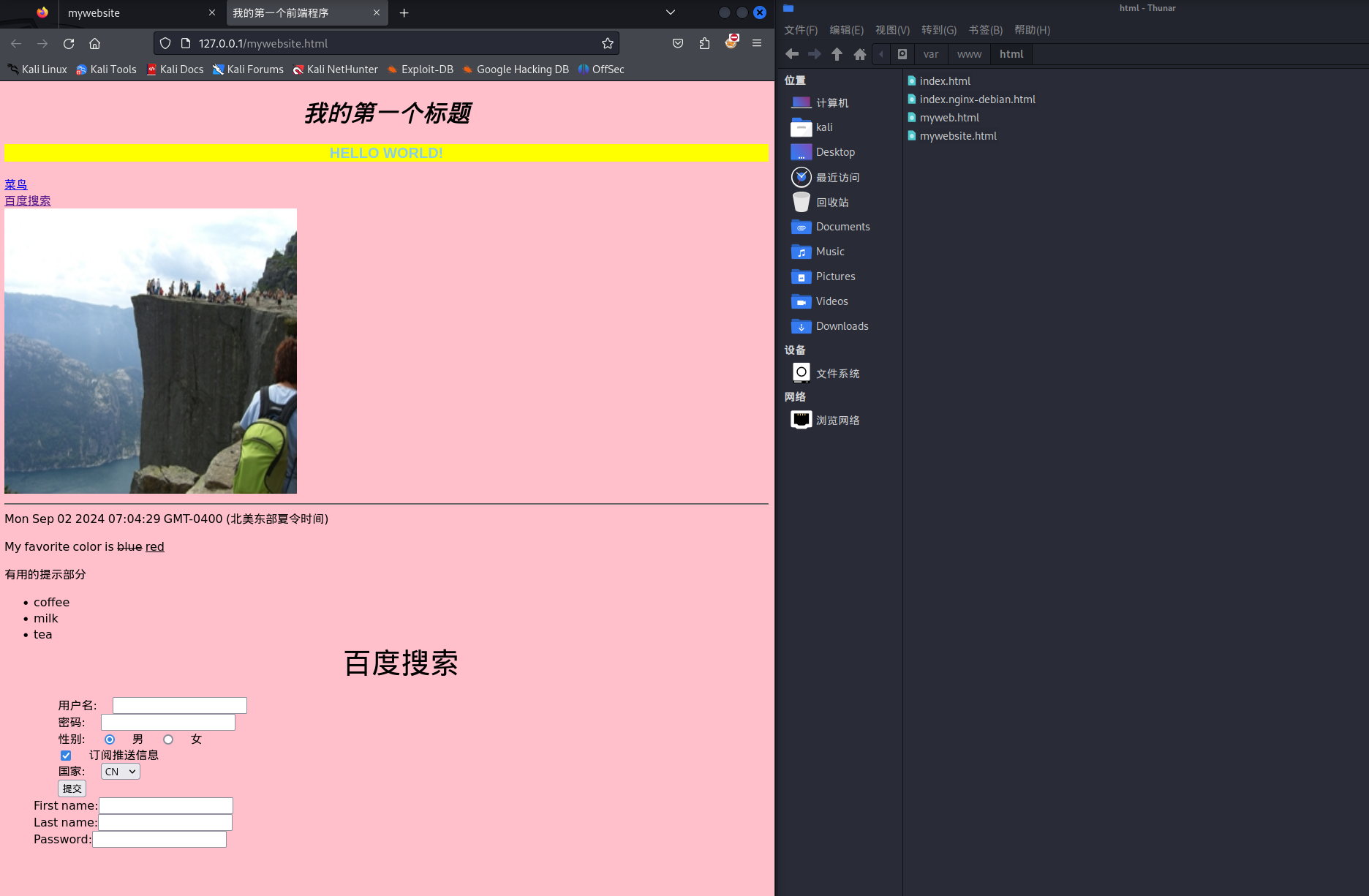Open Firefox home page
This screenshot has width=1369, height=896.
(x=94, y=44)
